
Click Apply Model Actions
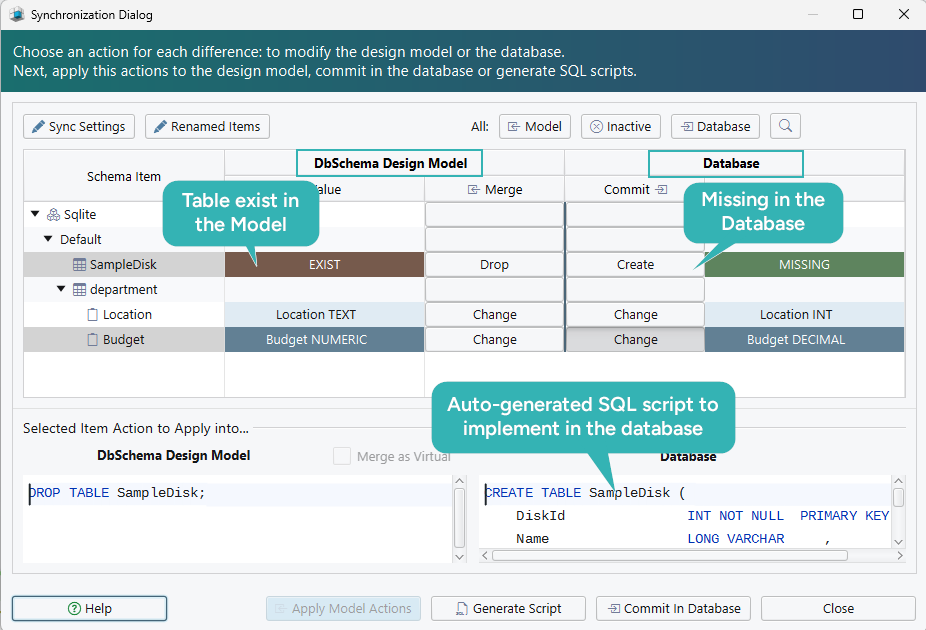pos(343,608)
